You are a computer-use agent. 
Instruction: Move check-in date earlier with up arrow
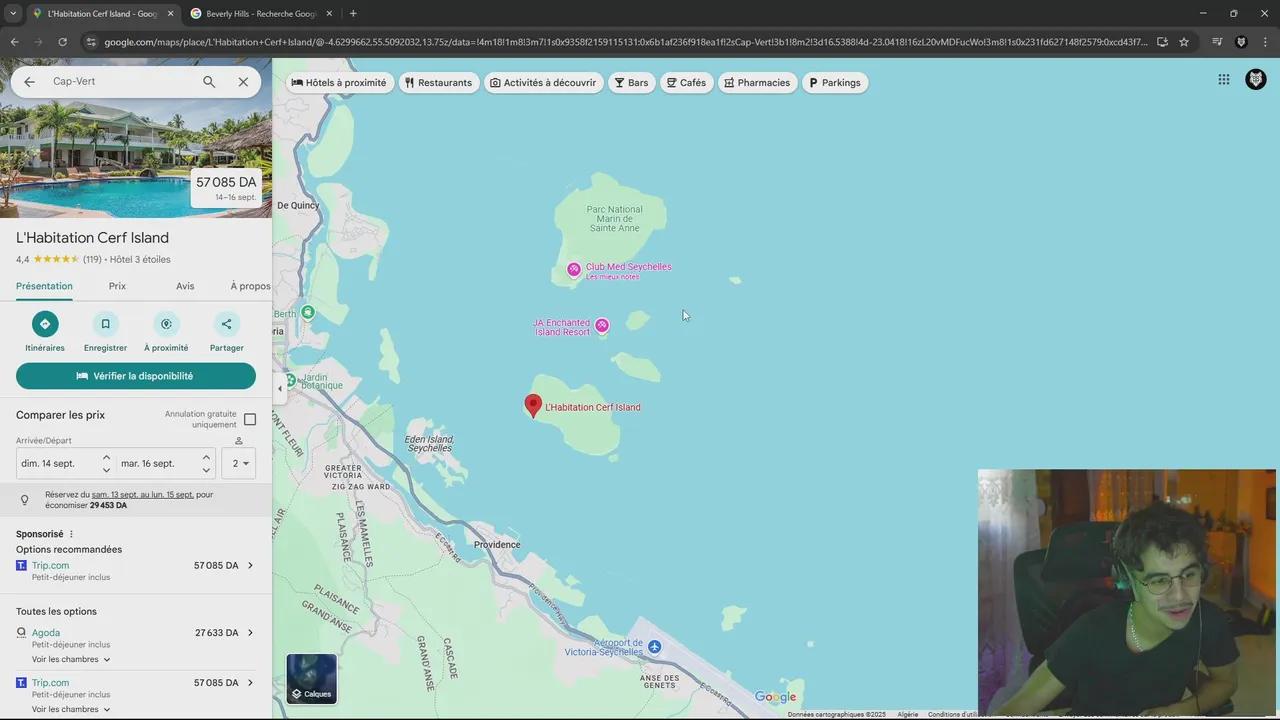106,457
